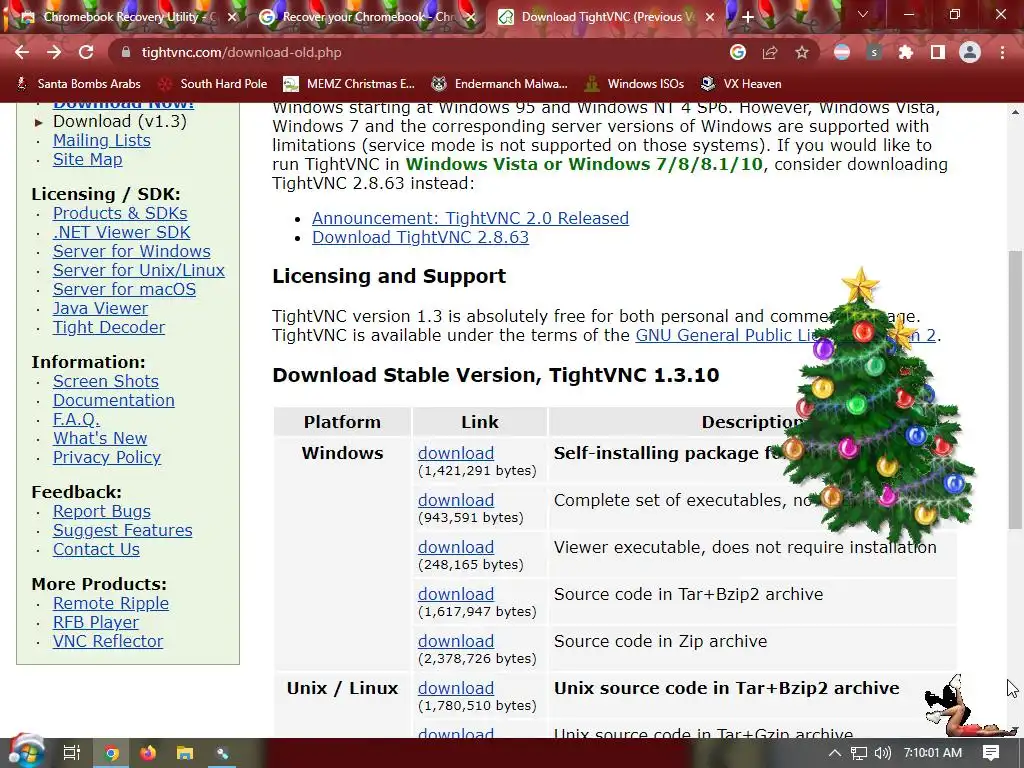Close the Recover your Chromebook tab
This screenshot has height=768, width=1024.
pos(471,17)
